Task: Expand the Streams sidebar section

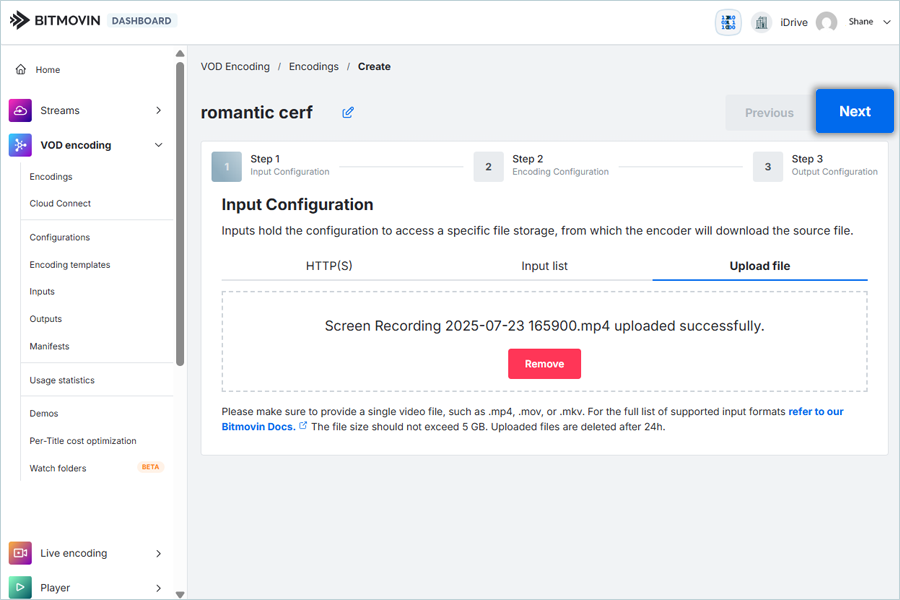Action: tap(158, 110)
